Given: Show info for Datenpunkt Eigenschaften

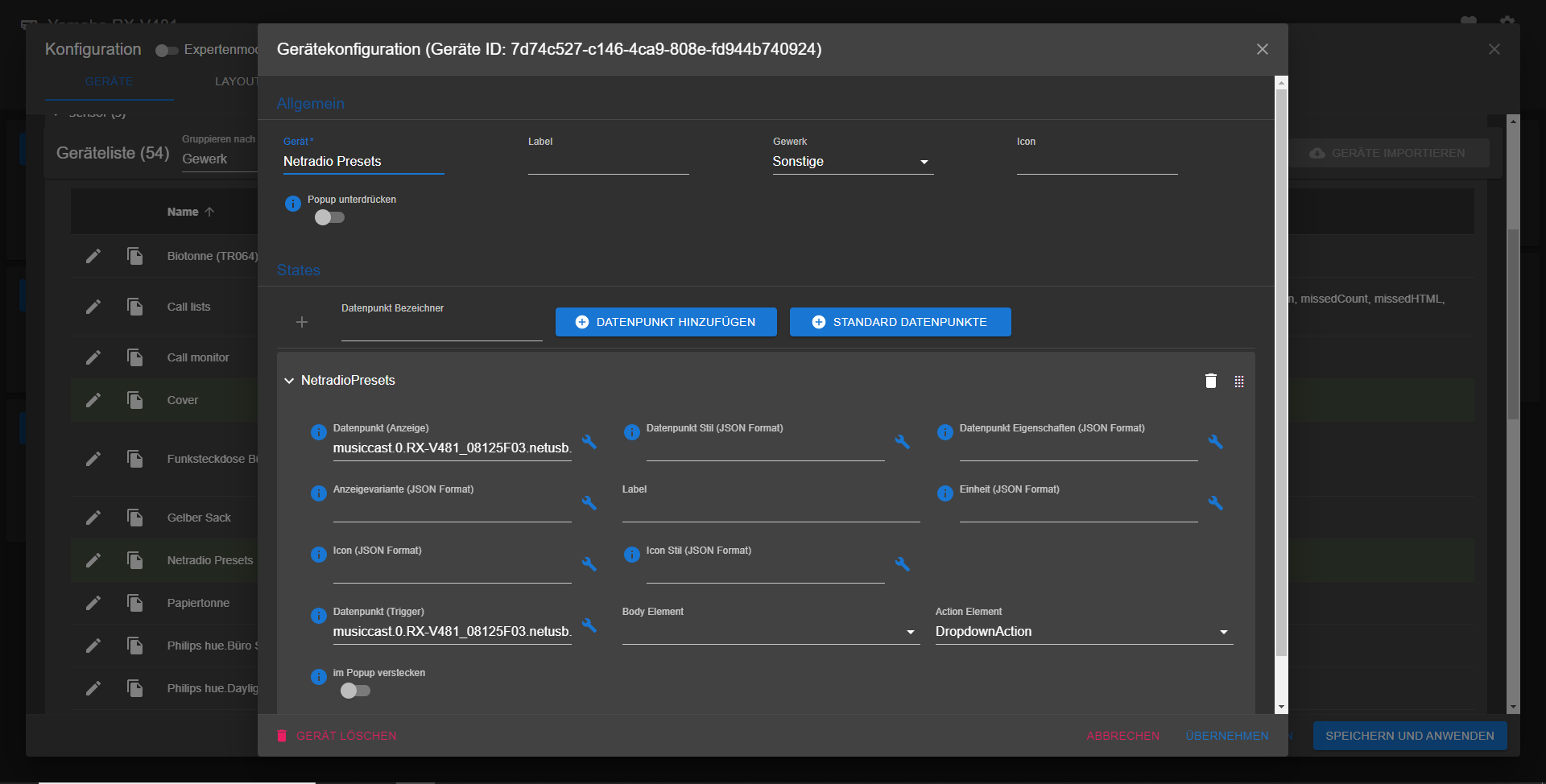Looking at the screenshot, I should point(945,432).
